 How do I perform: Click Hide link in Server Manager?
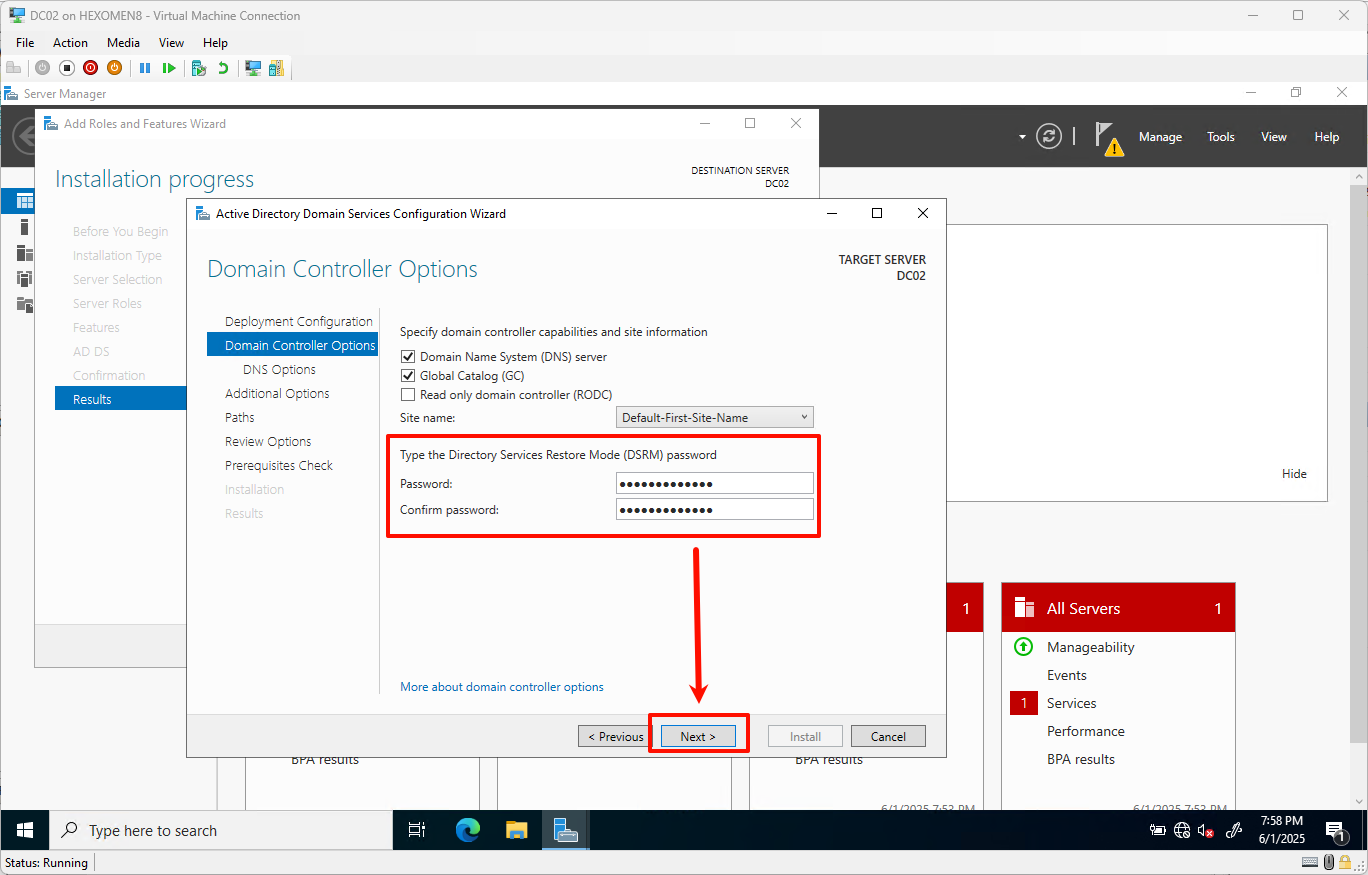point(1294,474)
